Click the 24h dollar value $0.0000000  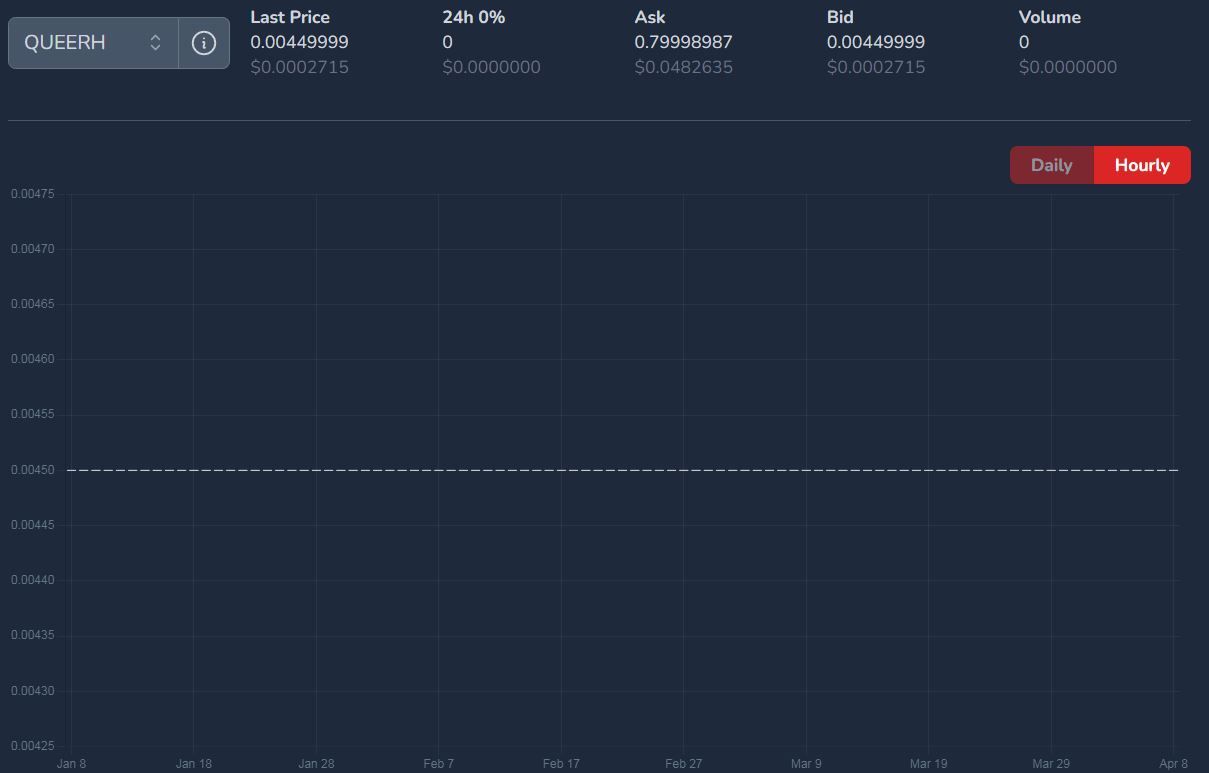[491, 67]
